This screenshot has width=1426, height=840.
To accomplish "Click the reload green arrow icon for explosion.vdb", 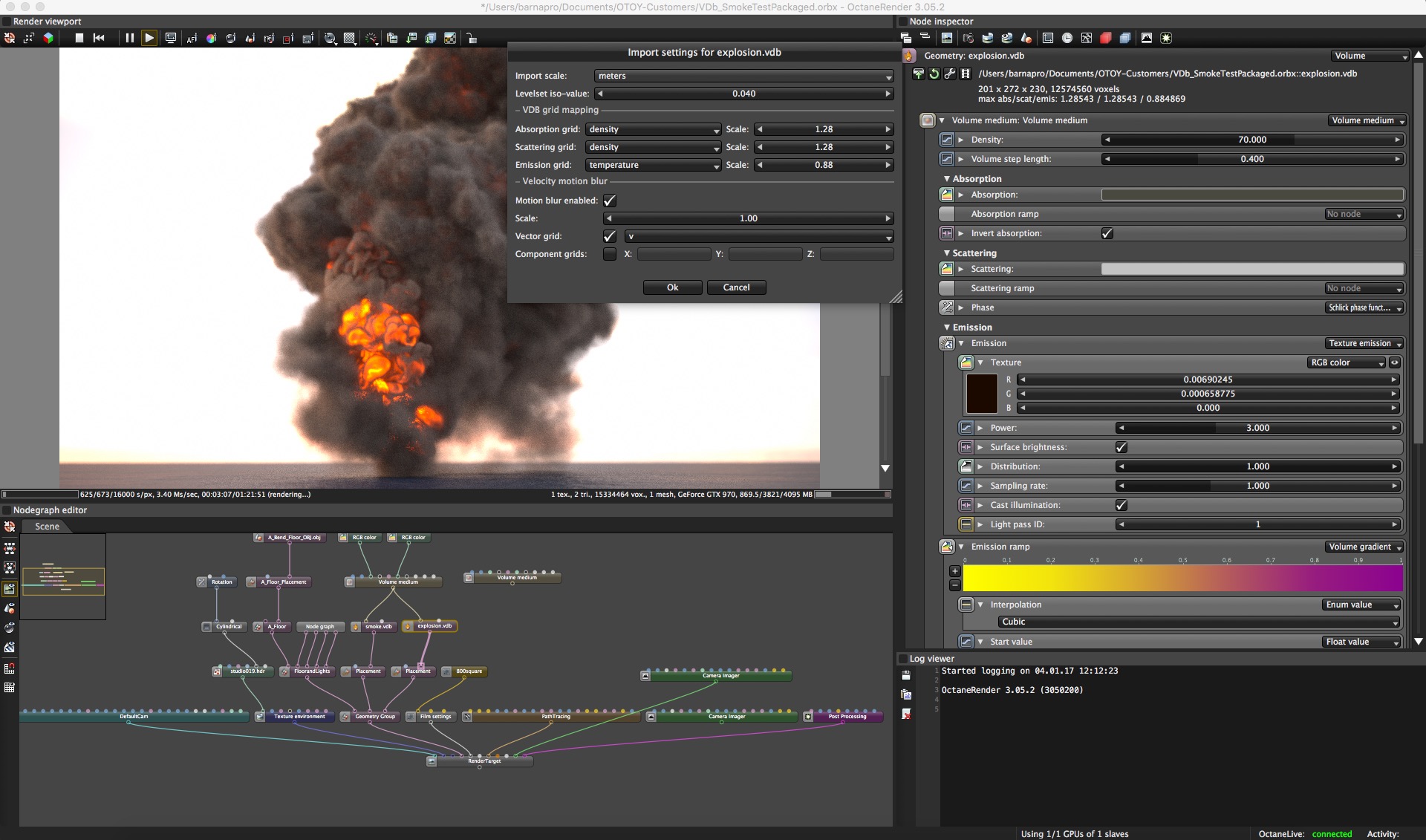I will click(x=934, y=74).
